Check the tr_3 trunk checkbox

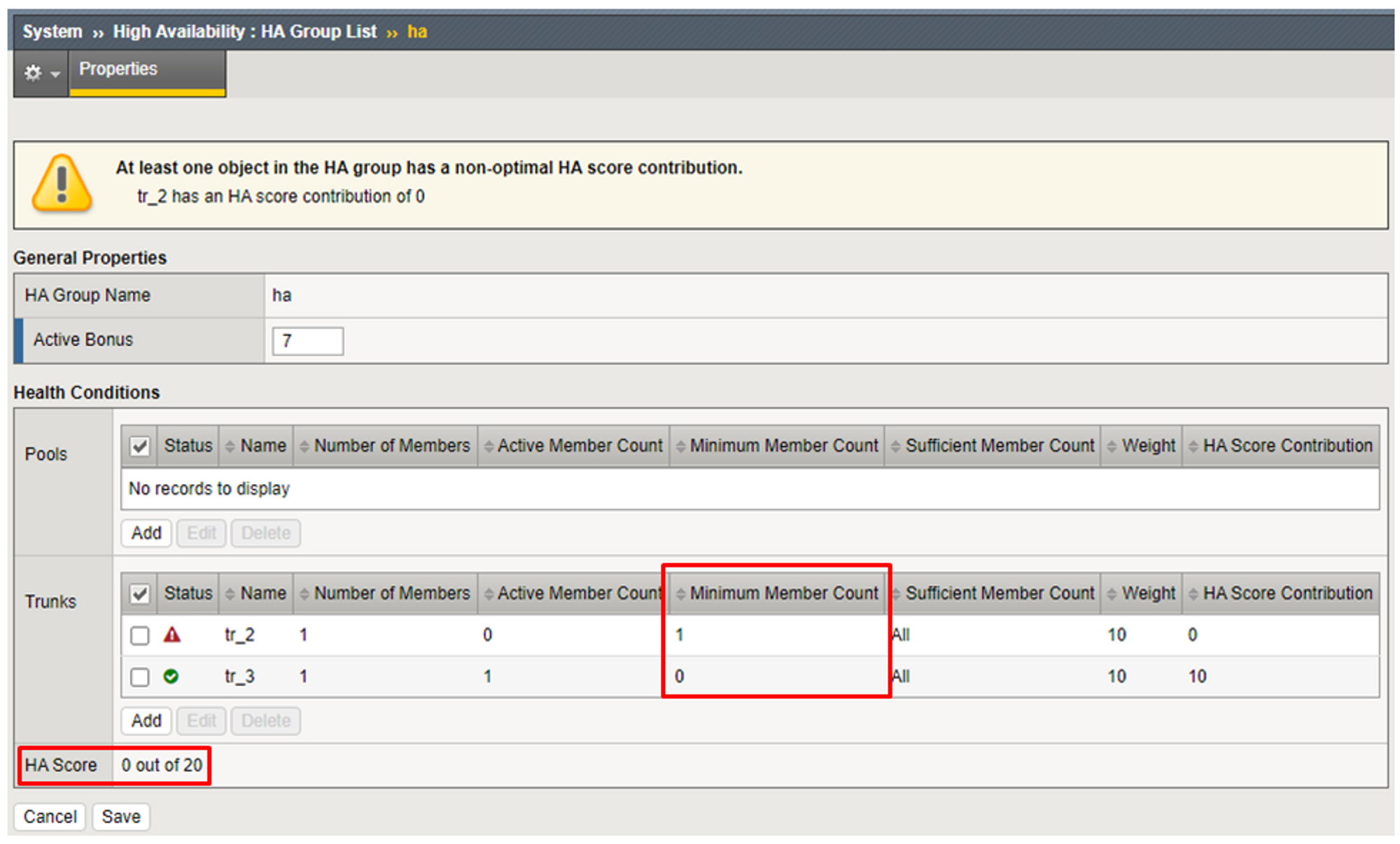click(x=140, y=677)
